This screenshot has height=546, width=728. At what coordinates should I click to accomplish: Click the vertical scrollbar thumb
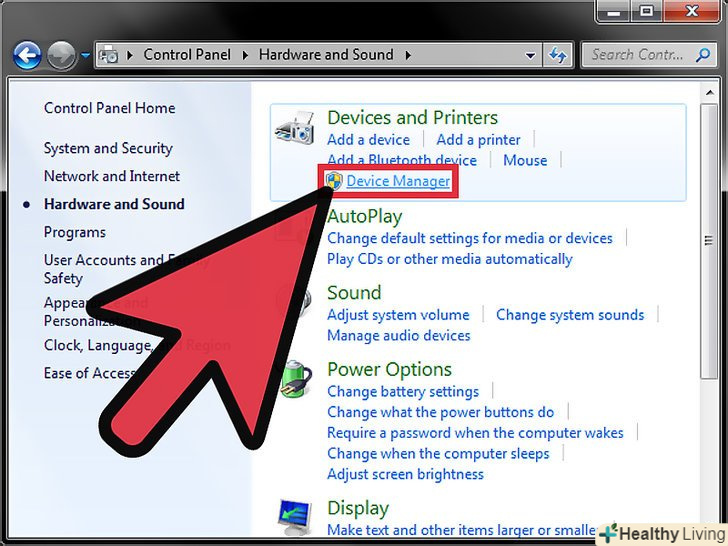click(x=708, y=241)
